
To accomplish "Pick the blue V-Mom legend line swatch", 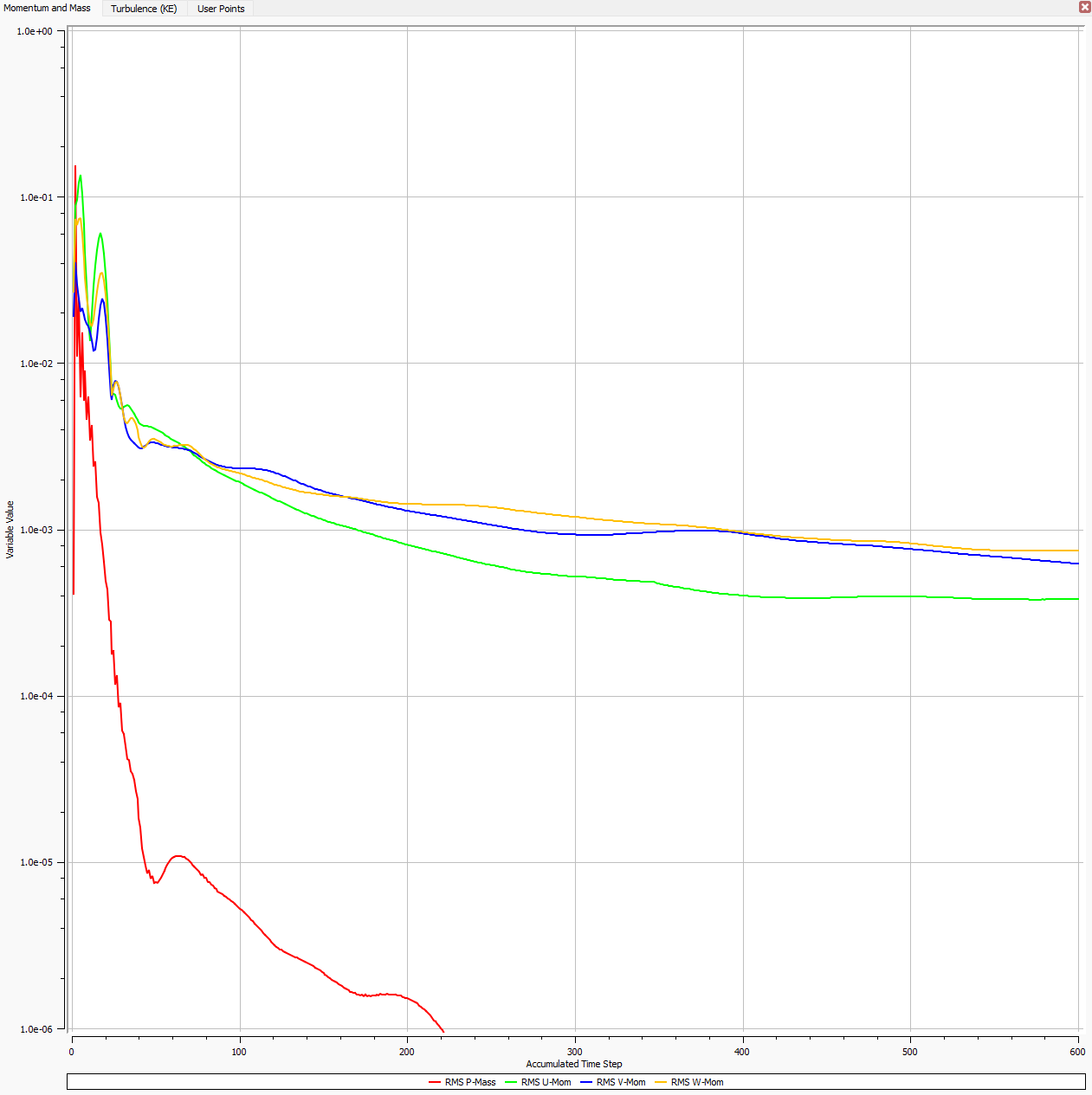I will (x=586, y=1082).
